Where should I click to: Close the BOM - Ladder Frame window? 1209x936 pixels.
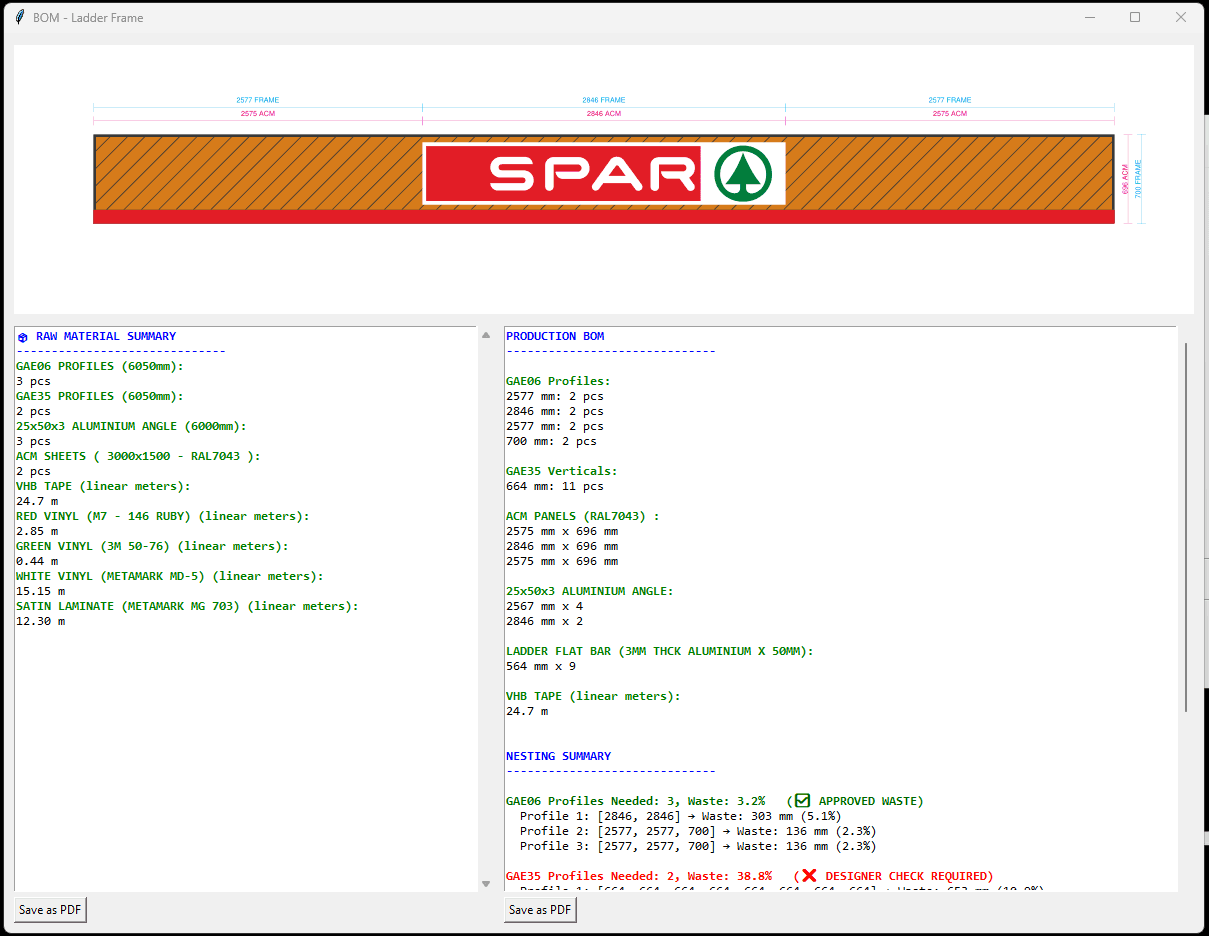(1181, 17)
